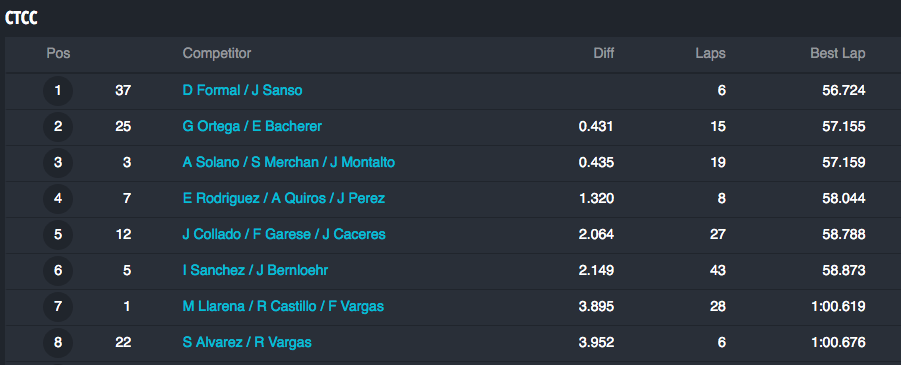This screenshot has height=365, width=901.
Task: Click position 2 circle badge
Action: (x=58, y=126)
